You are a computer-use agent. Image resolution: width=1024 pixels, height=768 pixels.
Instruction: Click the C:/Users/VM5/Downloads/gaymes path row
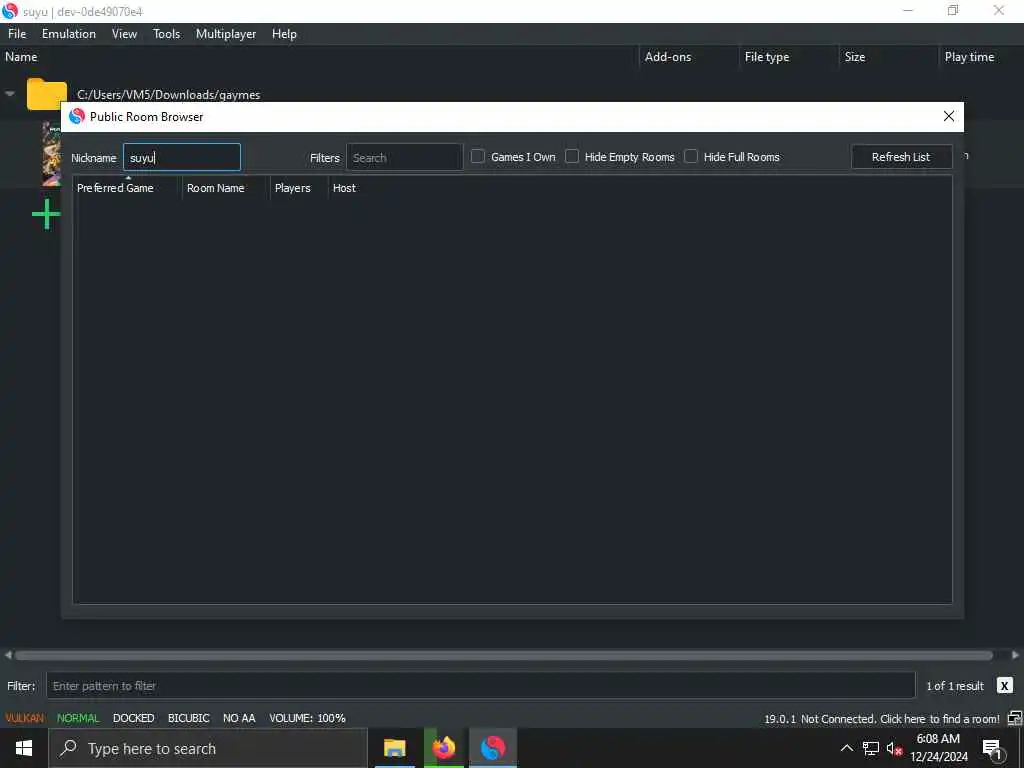[x=168, y=95]
